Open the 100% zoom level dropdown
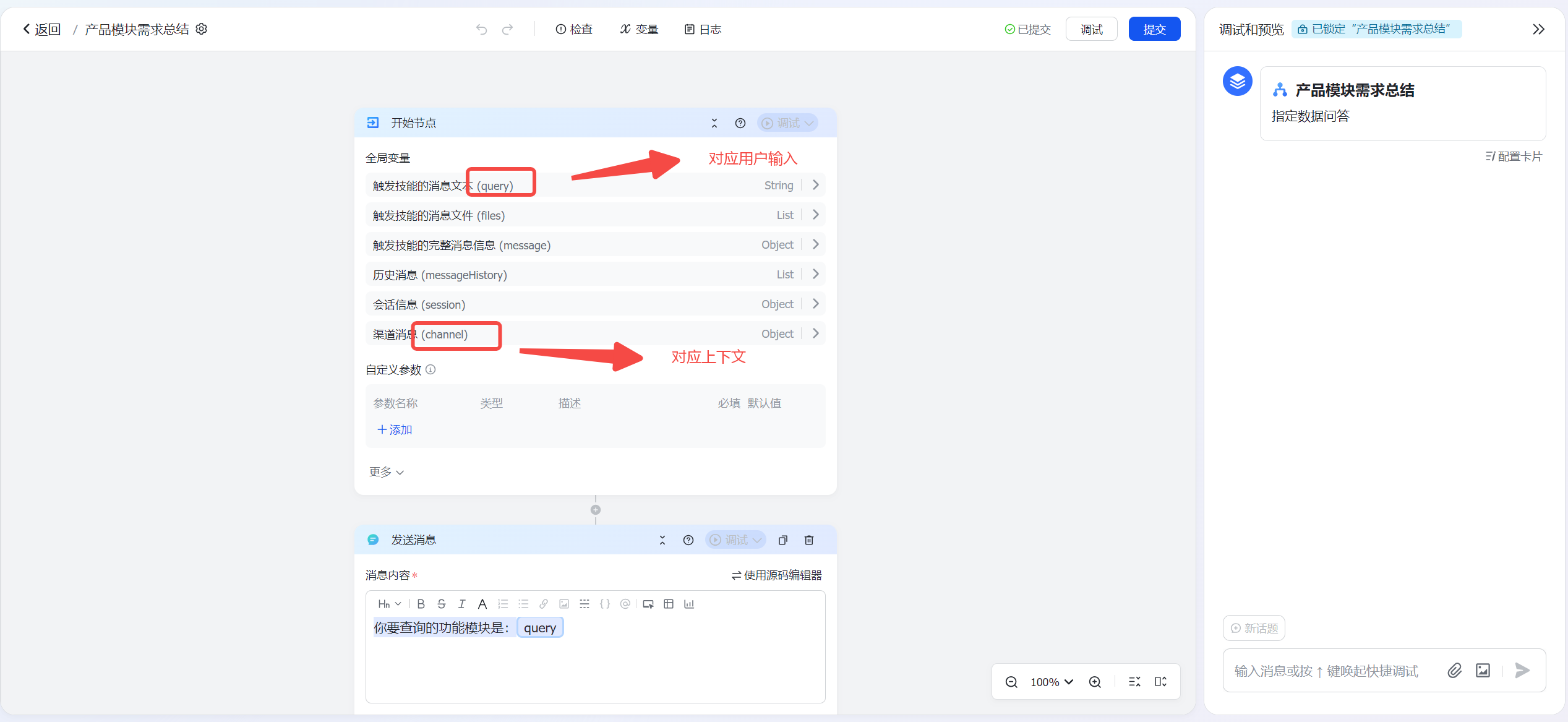 point(1052,682)
